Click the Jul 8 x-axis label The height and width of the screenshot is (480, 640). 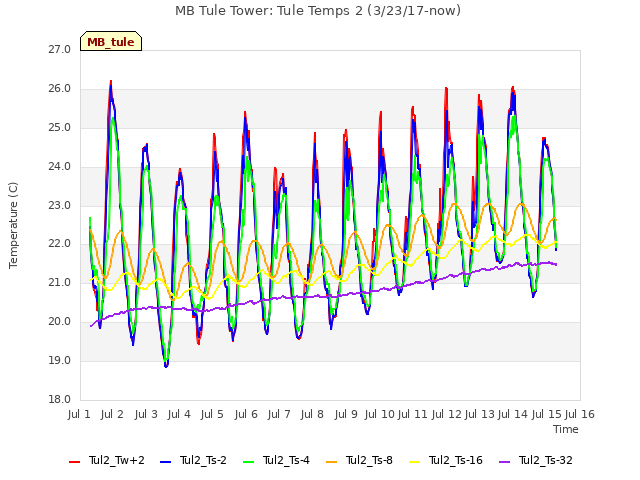312,414
